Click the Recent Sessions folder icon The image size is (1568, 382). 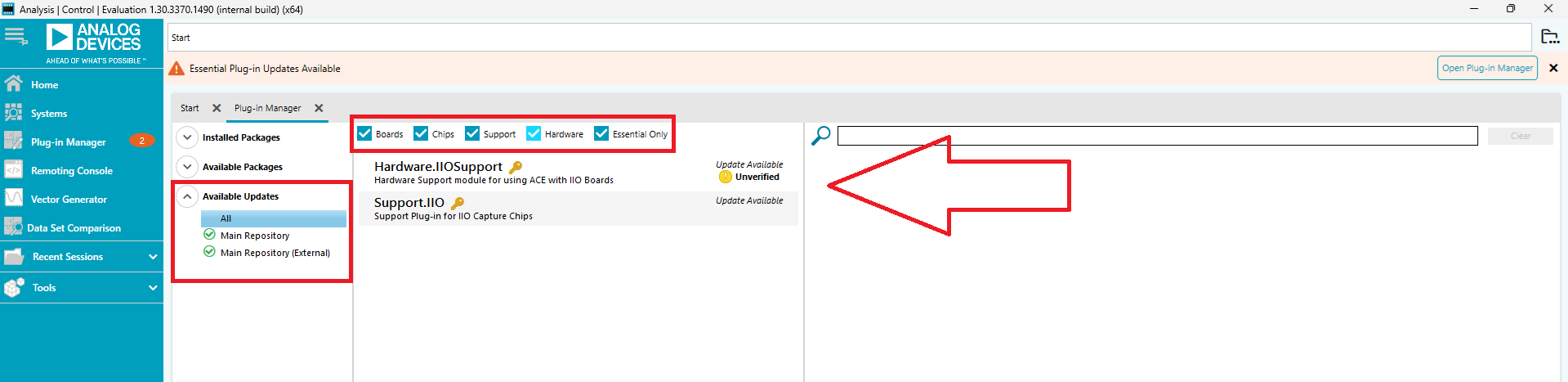pos(13,257)
